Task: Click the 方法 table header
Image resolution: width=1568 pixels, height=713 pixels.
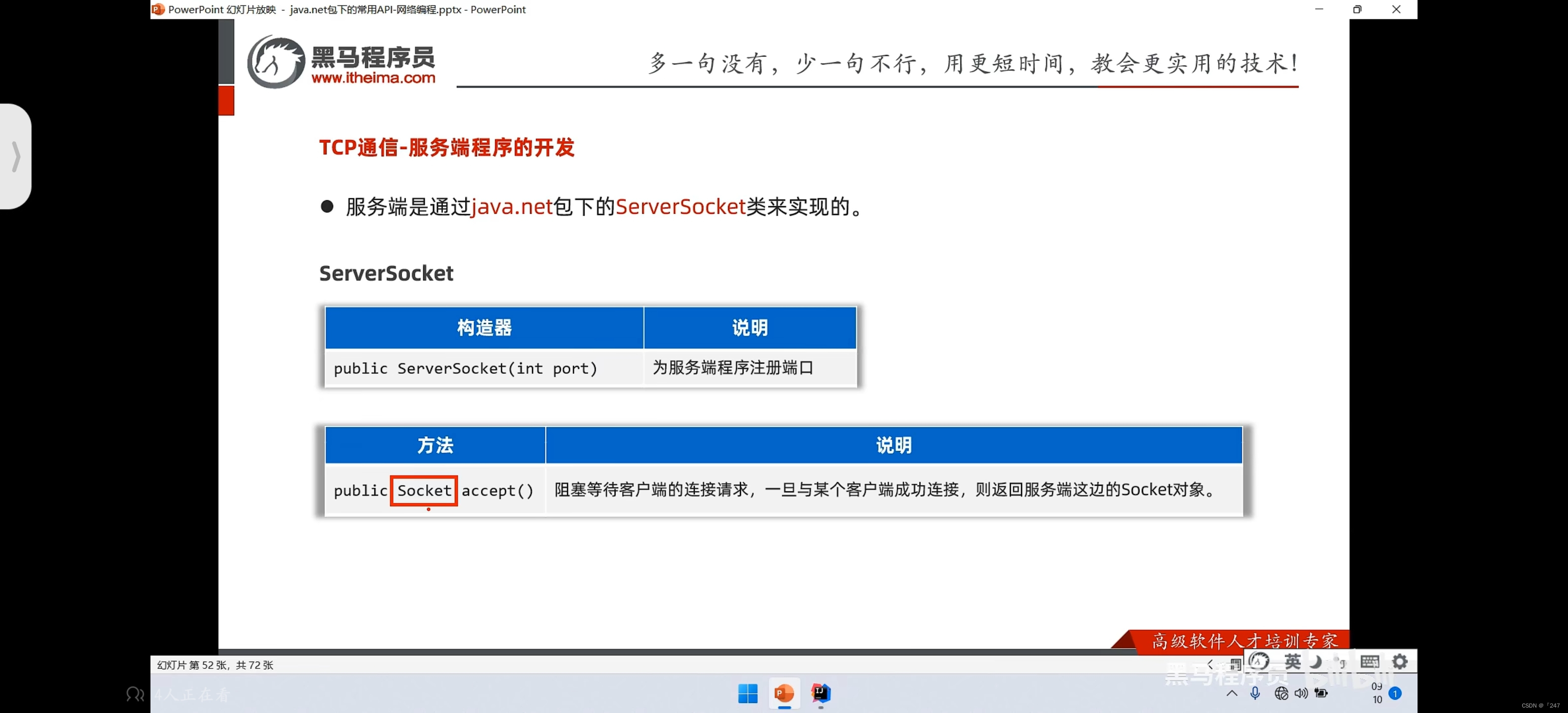Action: pos(435,445)
